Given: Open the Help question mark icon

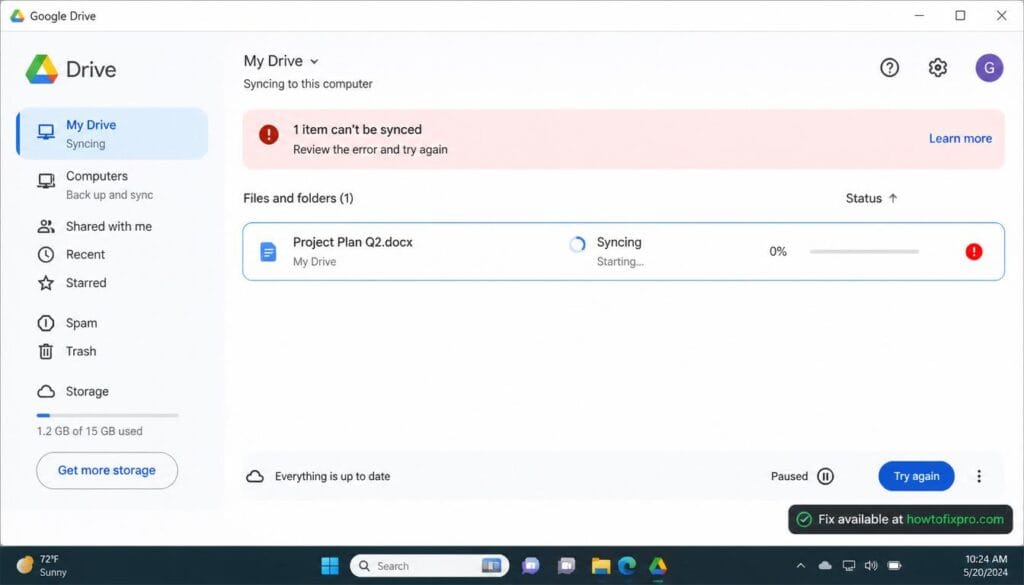Looking at the screenshot, I should (889, 67).
